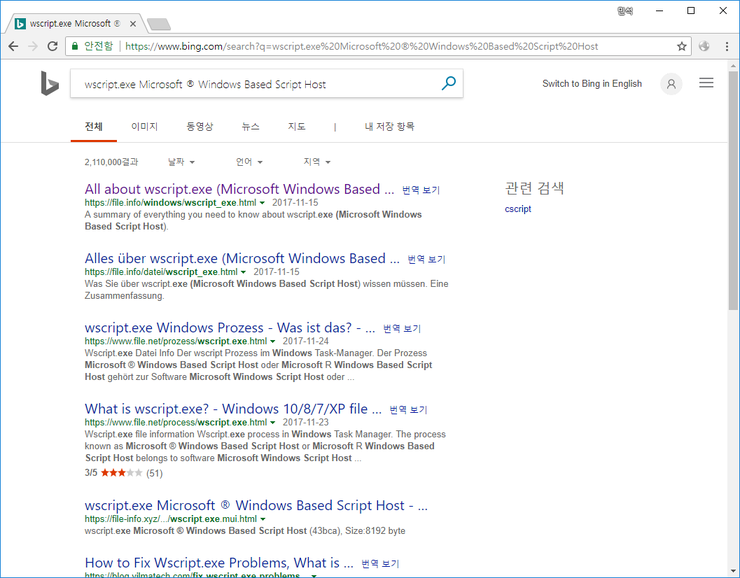This screenshot has height=578, width=740.
Task: Expand the 날짜 filter dropdown
Action: (181, 162)
